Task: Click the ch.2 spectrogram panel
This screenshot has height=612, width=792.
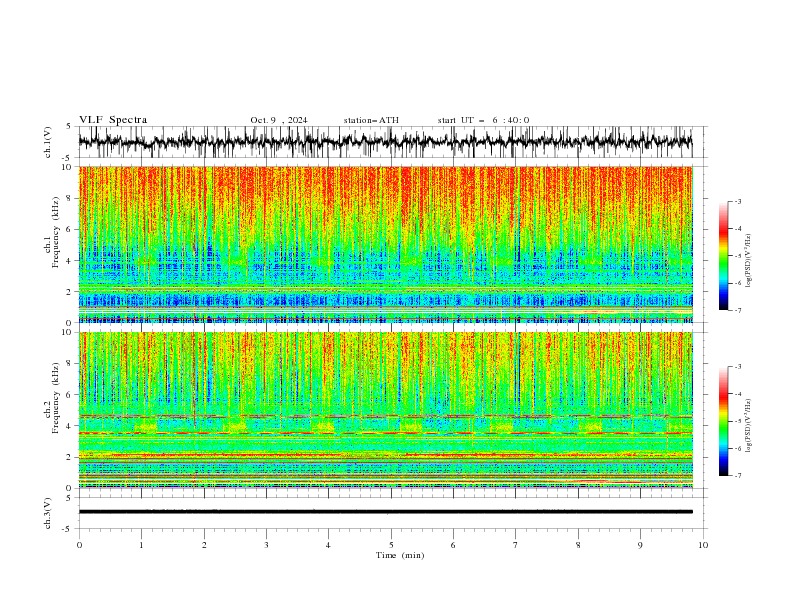Action: pos(385,410)
